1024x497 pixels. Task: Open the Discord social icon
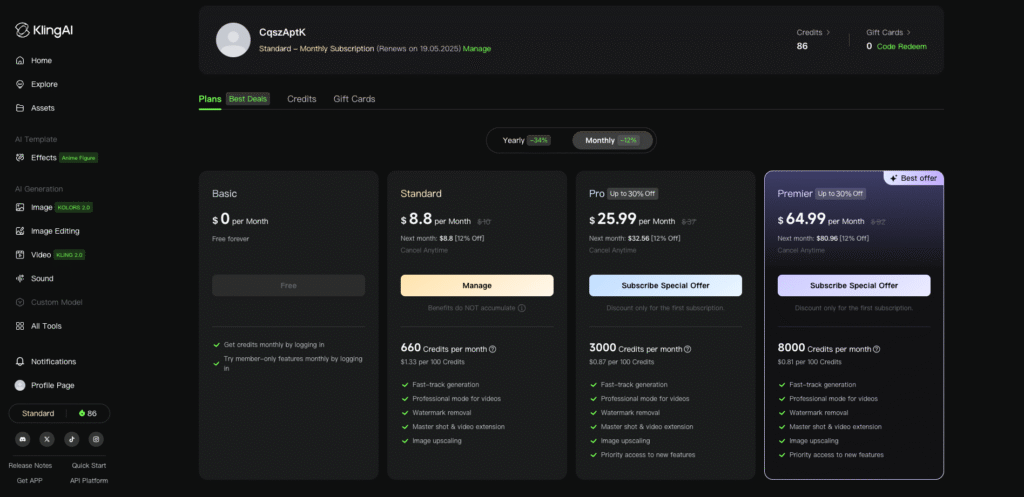pos(23,439)
